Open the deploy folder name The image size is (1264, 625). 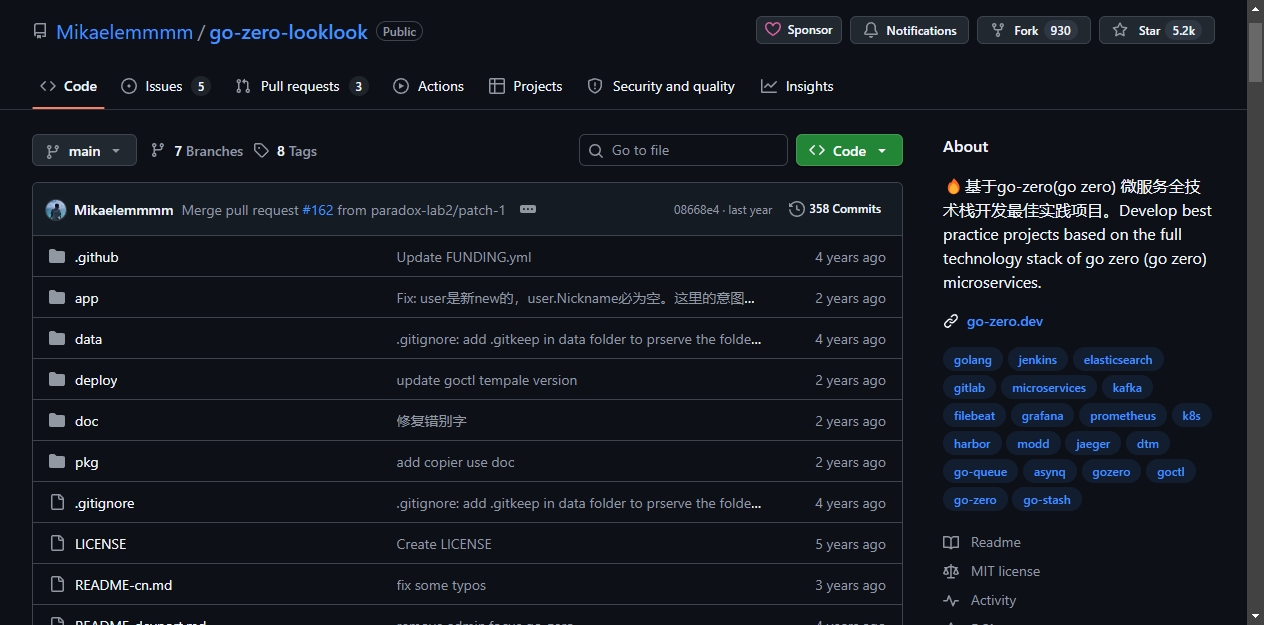(x=96, y=380)
